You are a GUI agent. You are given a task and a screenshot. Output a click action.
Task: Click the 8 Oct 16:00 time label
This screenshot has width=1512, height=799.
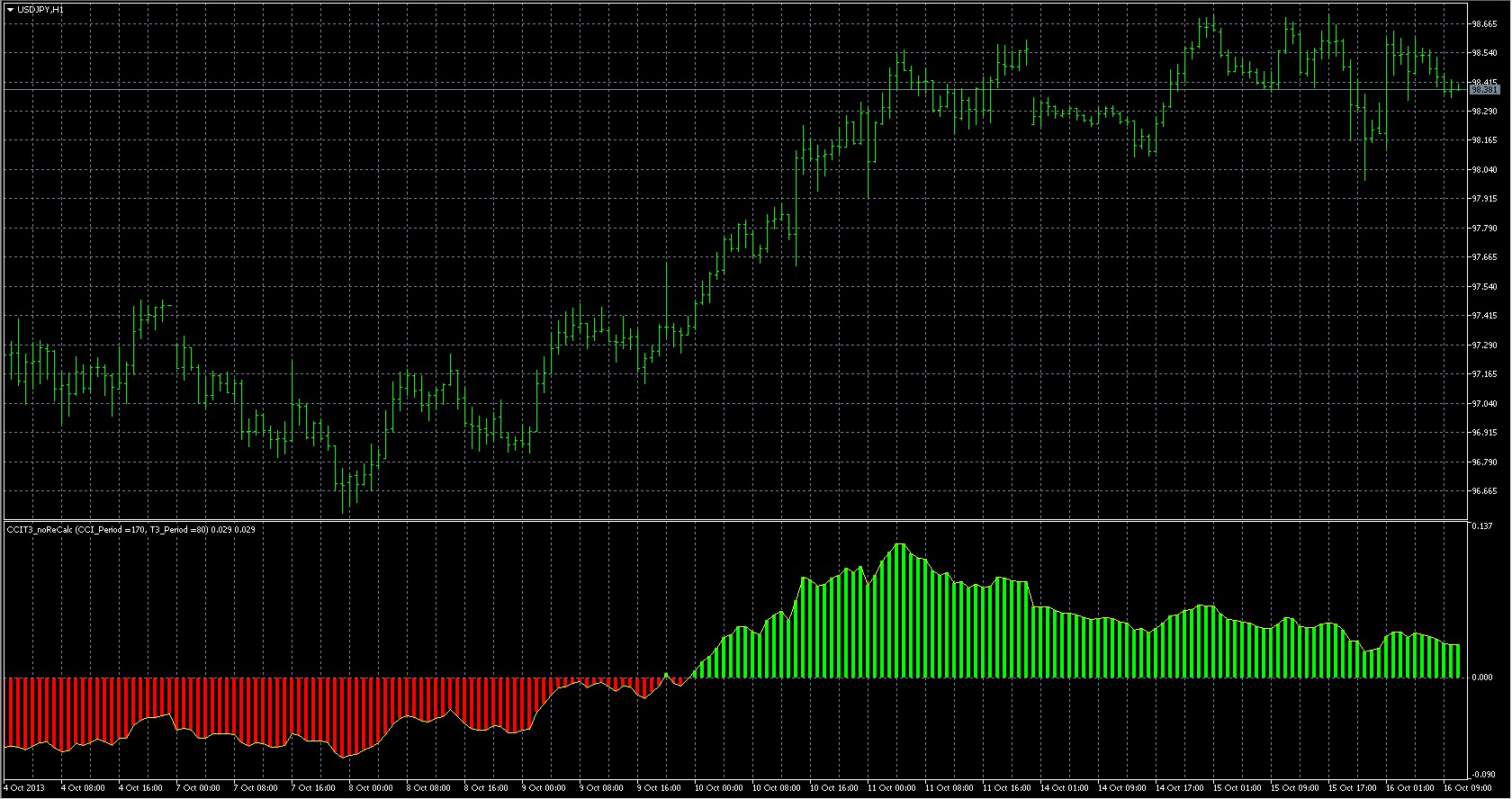click(x=485, y=788)
